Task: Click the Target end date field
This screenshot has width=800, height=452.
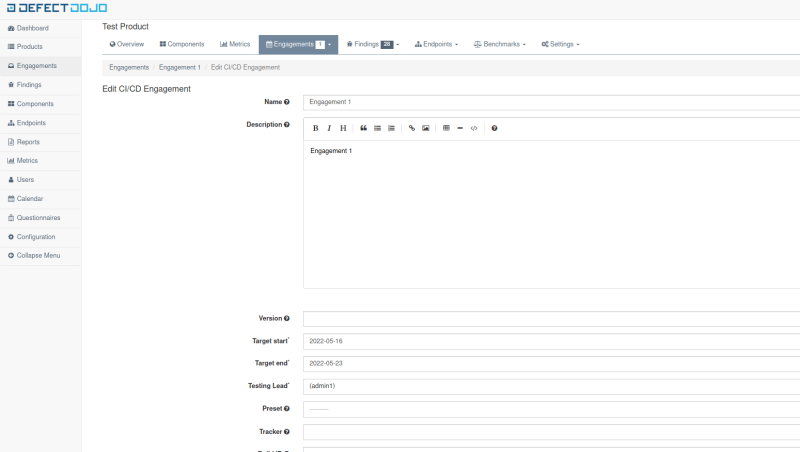Action: (552, 364)
